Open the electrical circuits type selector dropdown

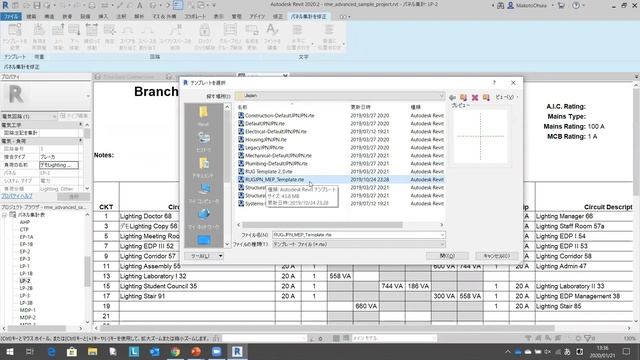coord(54,116)
